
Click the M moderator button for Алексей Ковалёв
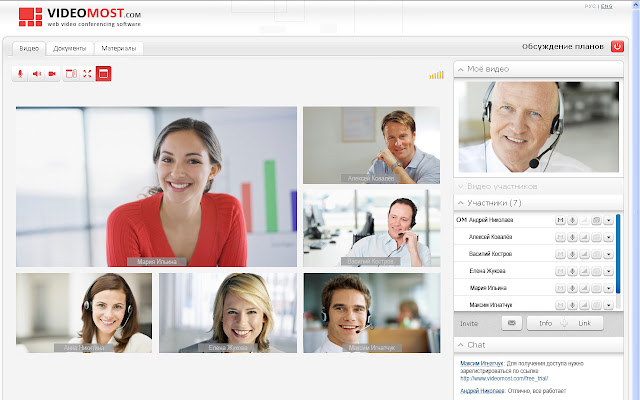(x=560, y=237)
